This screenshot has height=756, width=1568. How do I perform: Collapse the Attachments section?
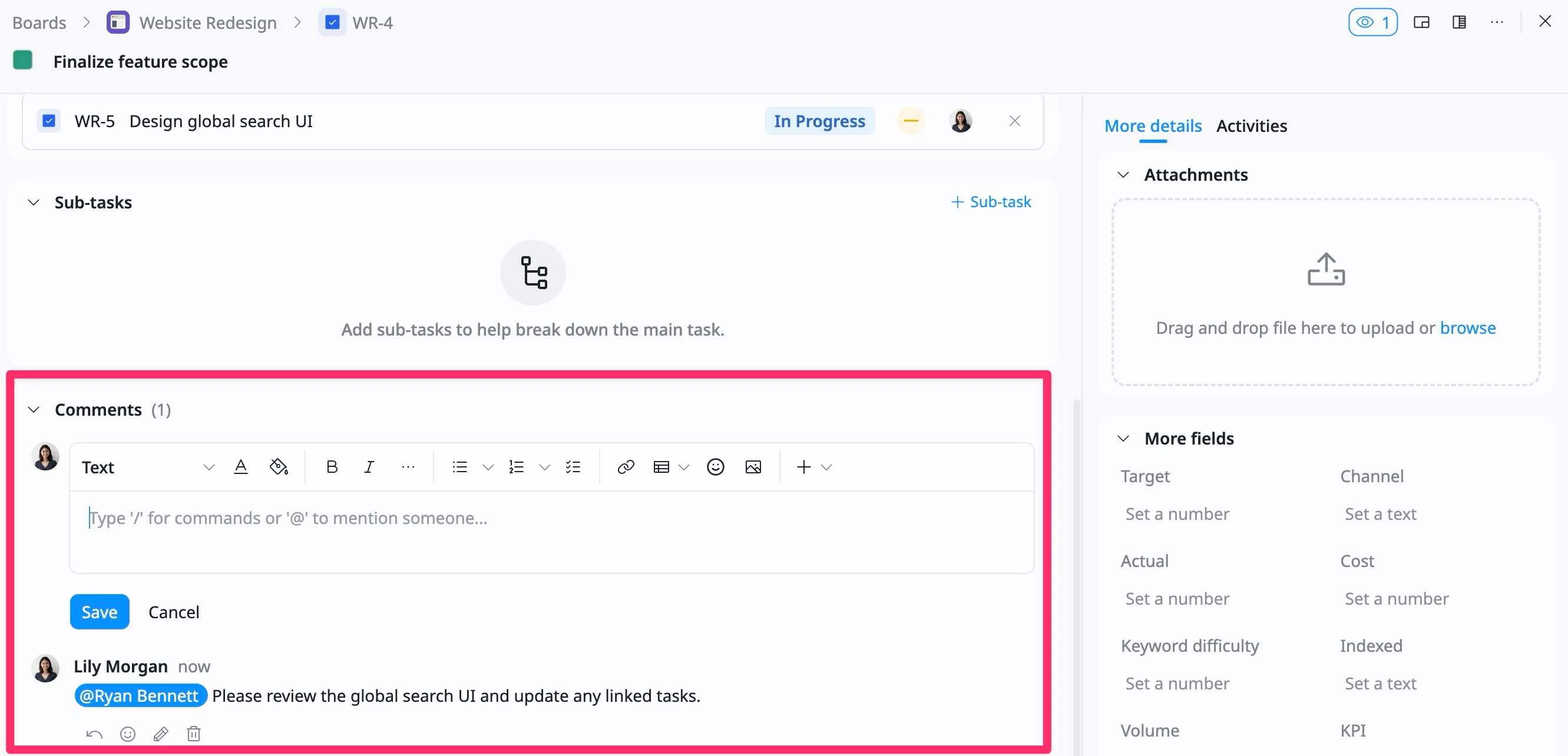1123,175
